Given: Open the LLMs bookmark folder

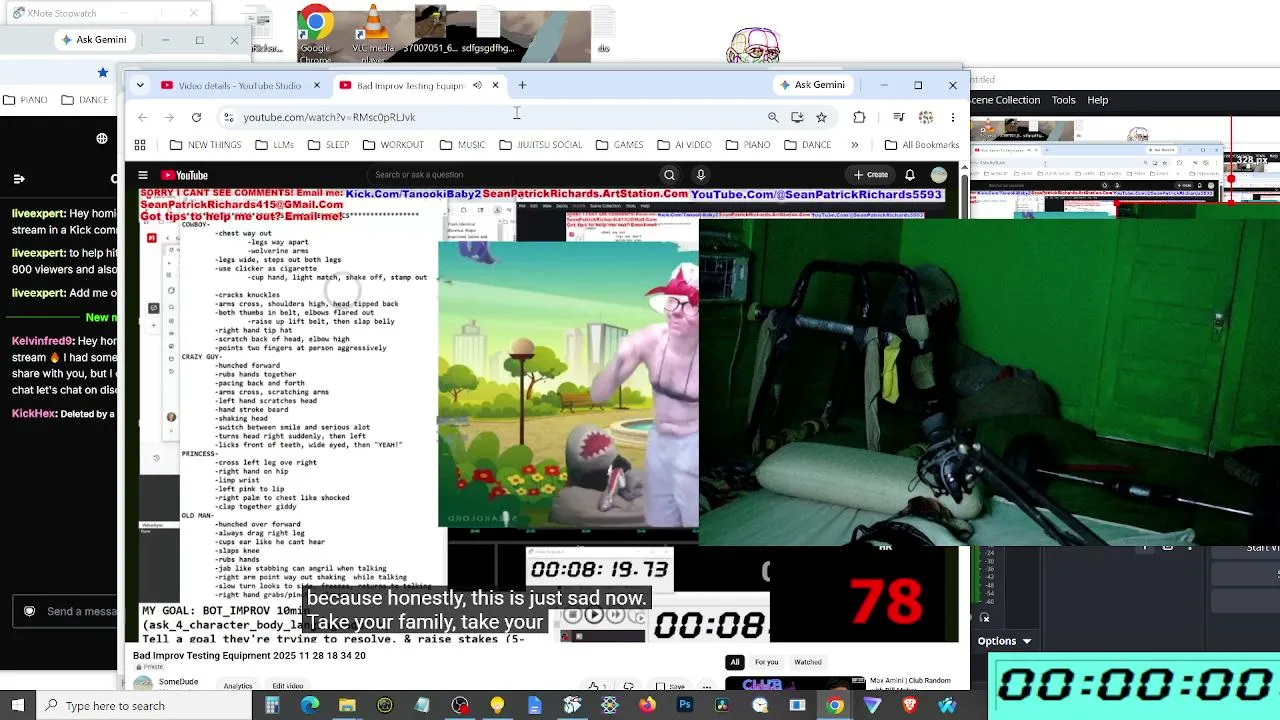Looking at the screenshot, I should click(274, 145).
